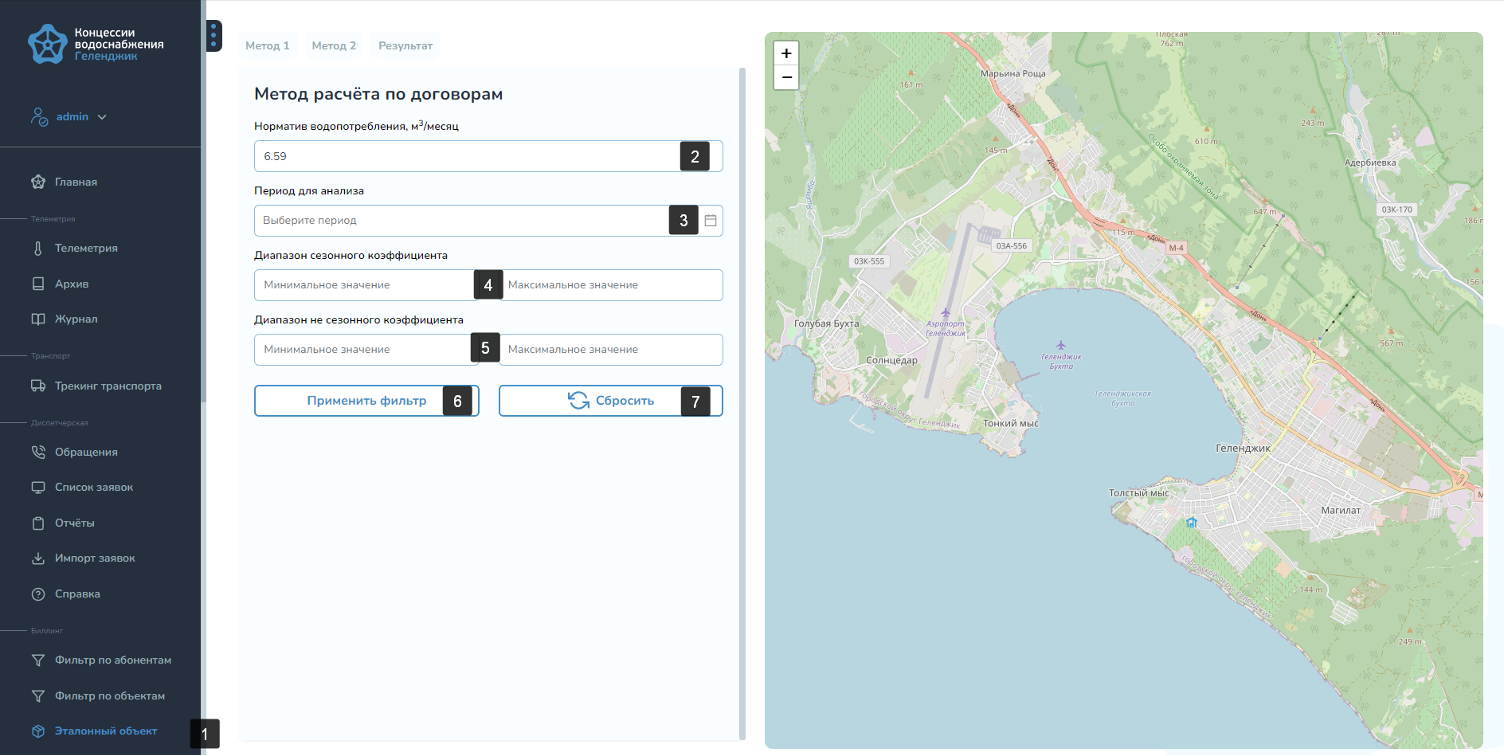Click the Импорт заявок download icon
Viewport: 1504px width, 756px height.
coord(38,558)
